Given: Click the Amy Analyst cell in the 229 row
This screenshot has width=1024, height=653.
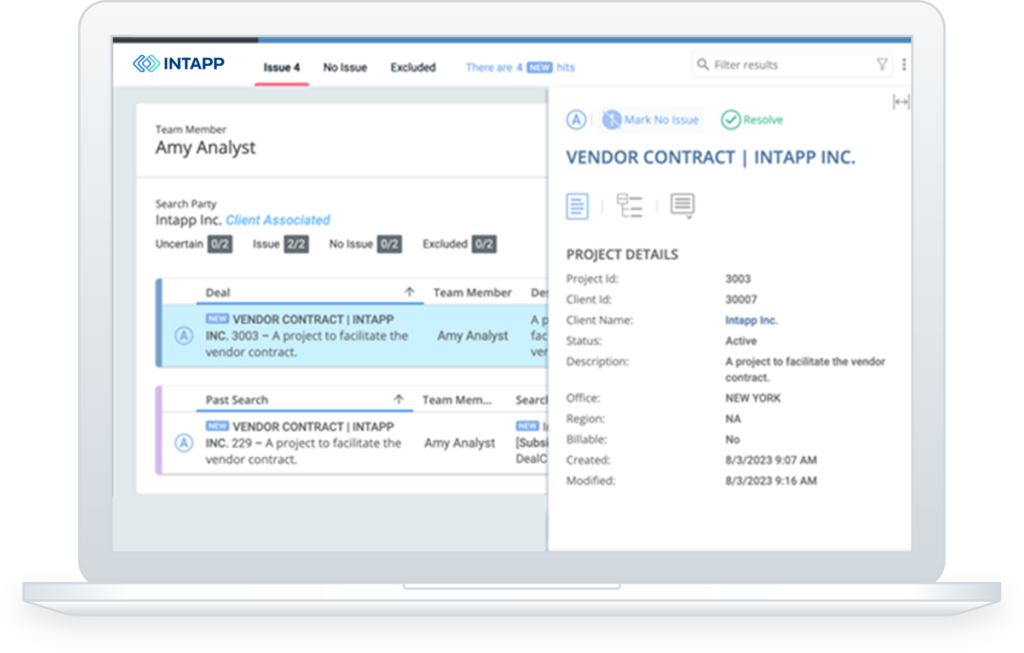Looking at the screenshot, I should coord(459,443).
